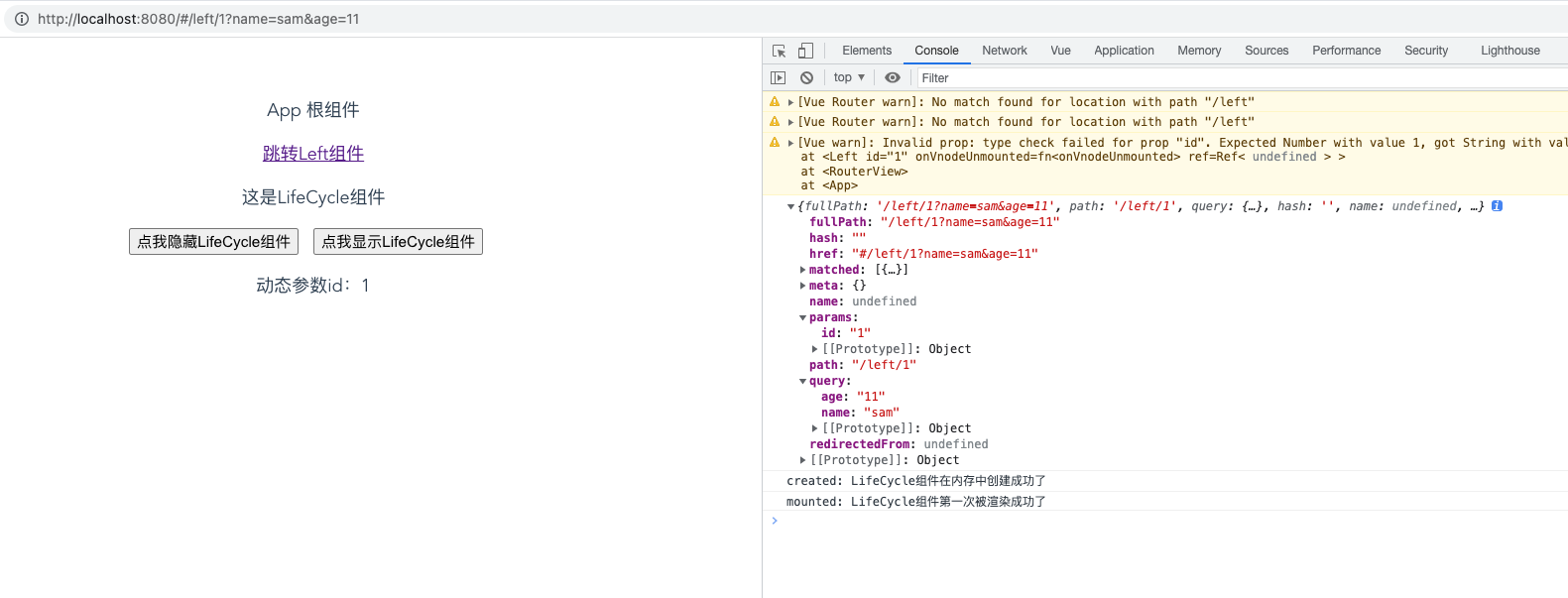The image size is (1568, 598).
Task: Click the "at <App>" stack trace line
Action: coord(829,185)
